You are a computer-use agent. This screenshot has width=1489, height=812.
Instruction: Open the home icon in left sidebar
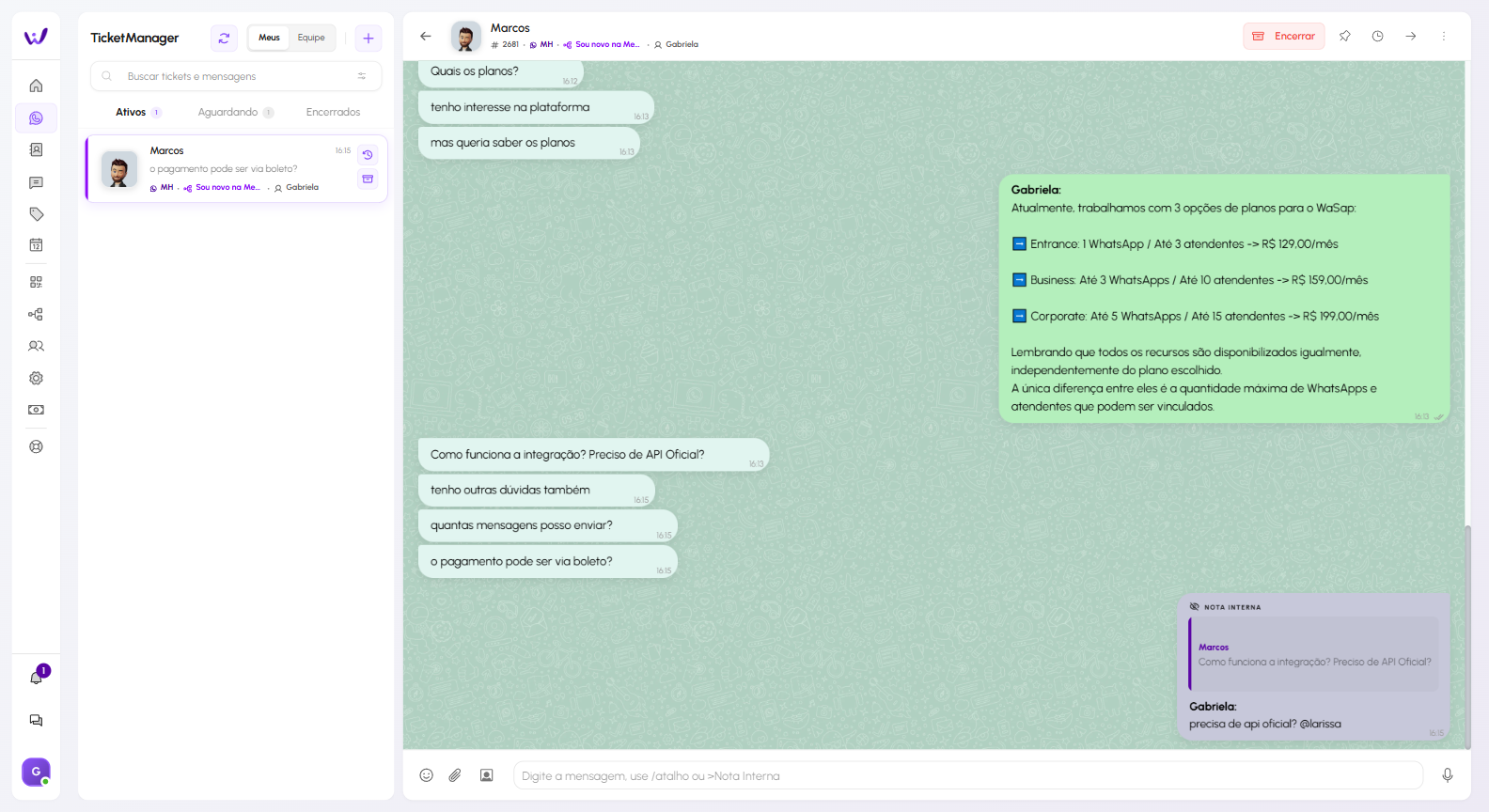(x=36, y=86)
